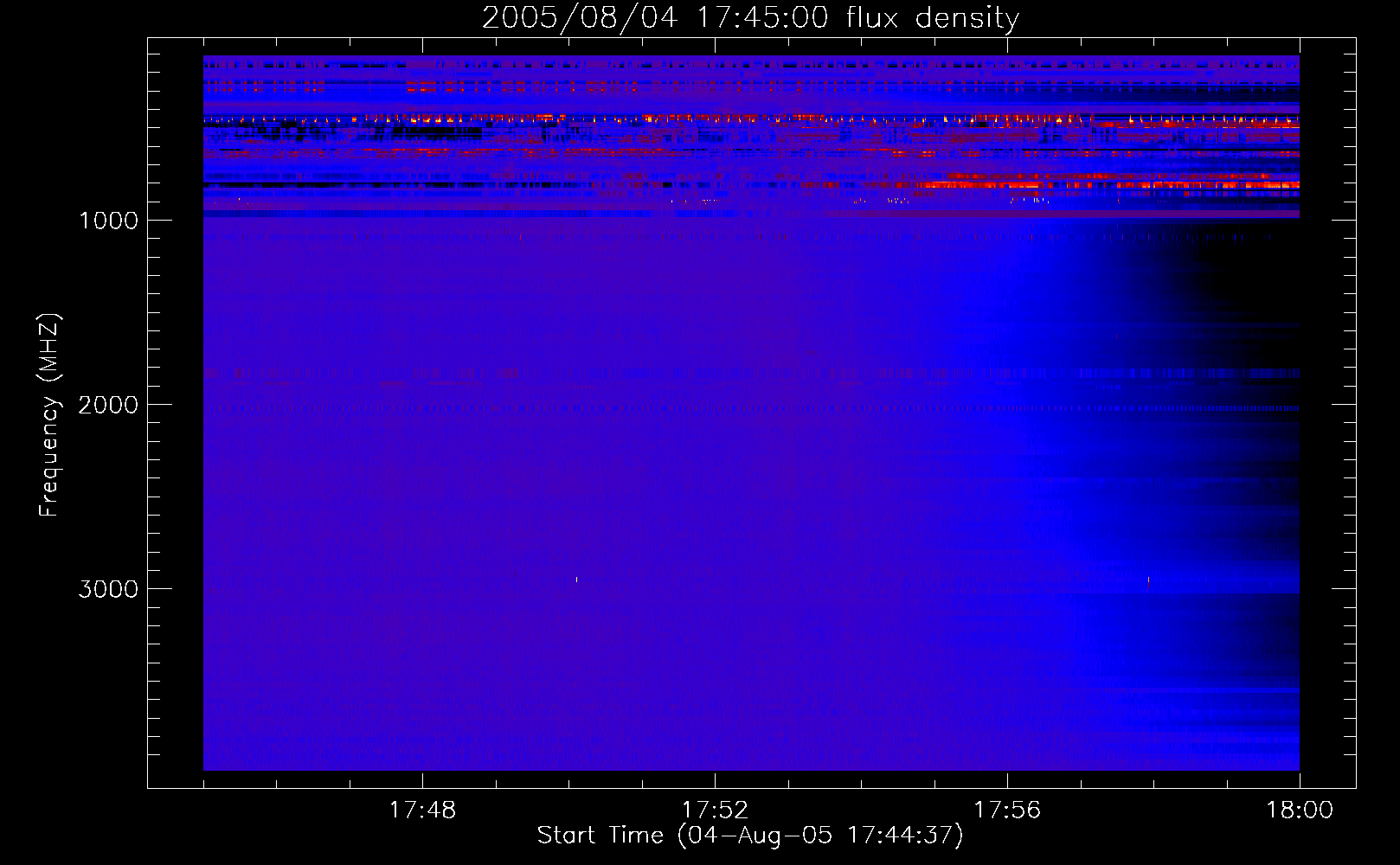
Task: Select the 'Frequency (MHZ)' y-axis label
Action: click(x=49, y=415)
